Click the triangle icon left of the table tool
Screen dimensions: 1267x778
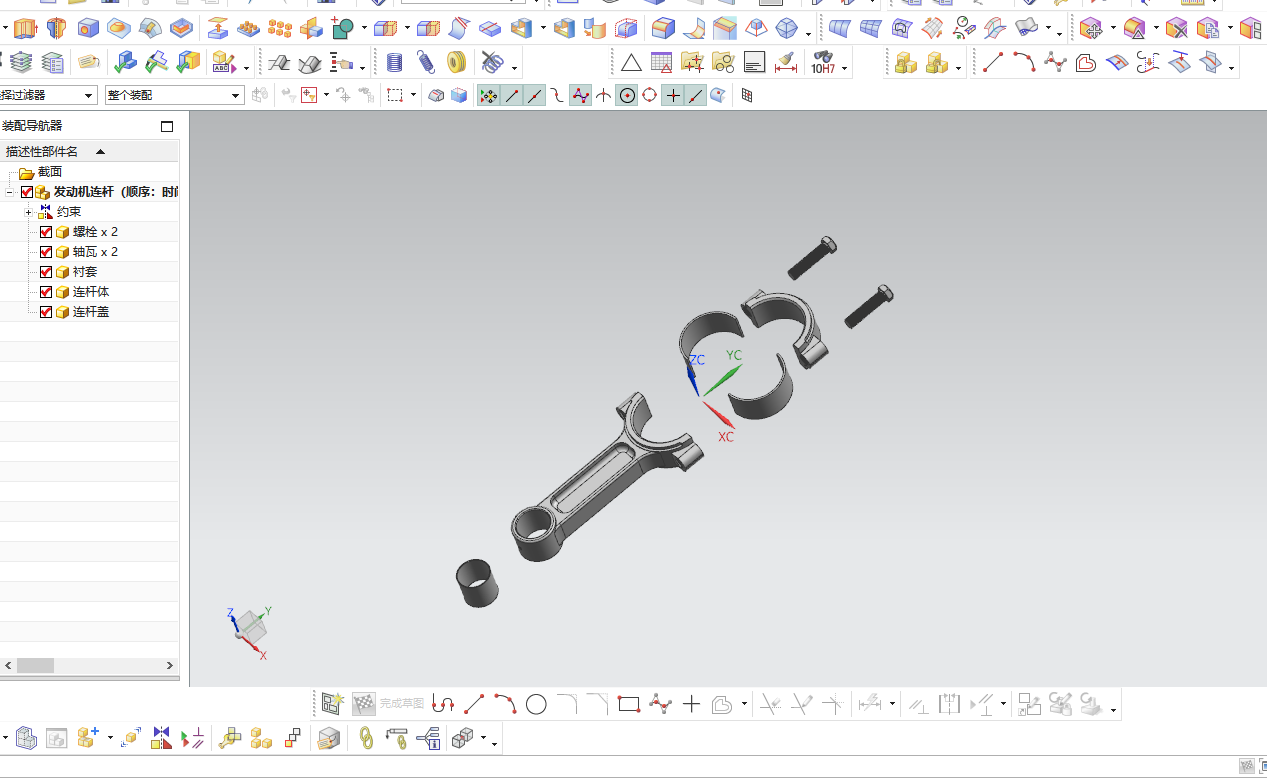(631, 63)
